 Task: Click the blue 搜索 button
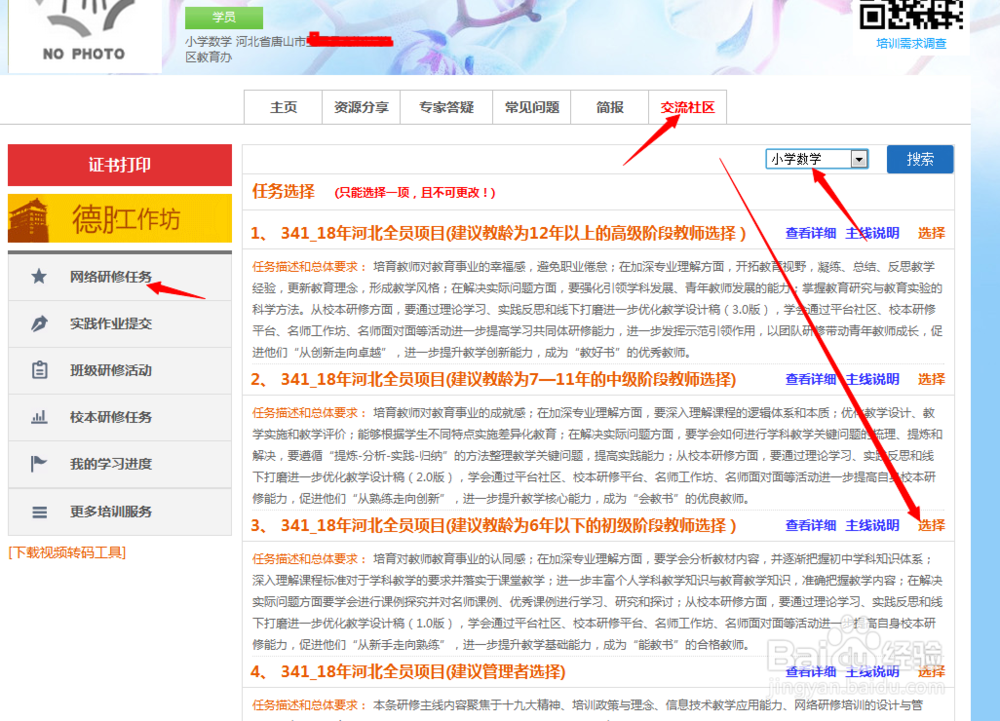click(x=920, y=158)
